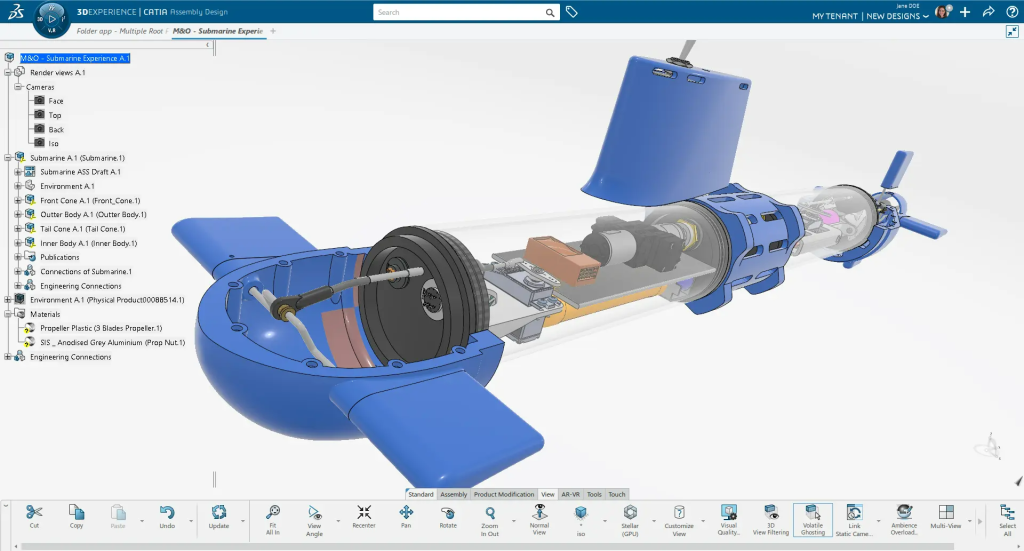
Task: Click the Undo button
Action: 167,516
